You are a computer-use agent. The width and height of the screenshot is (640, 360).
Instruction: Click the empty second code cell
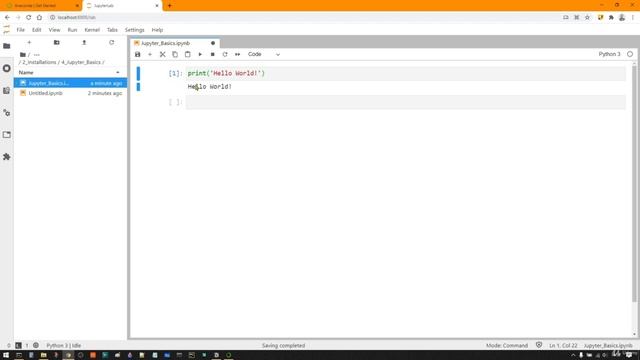(405, 102)
